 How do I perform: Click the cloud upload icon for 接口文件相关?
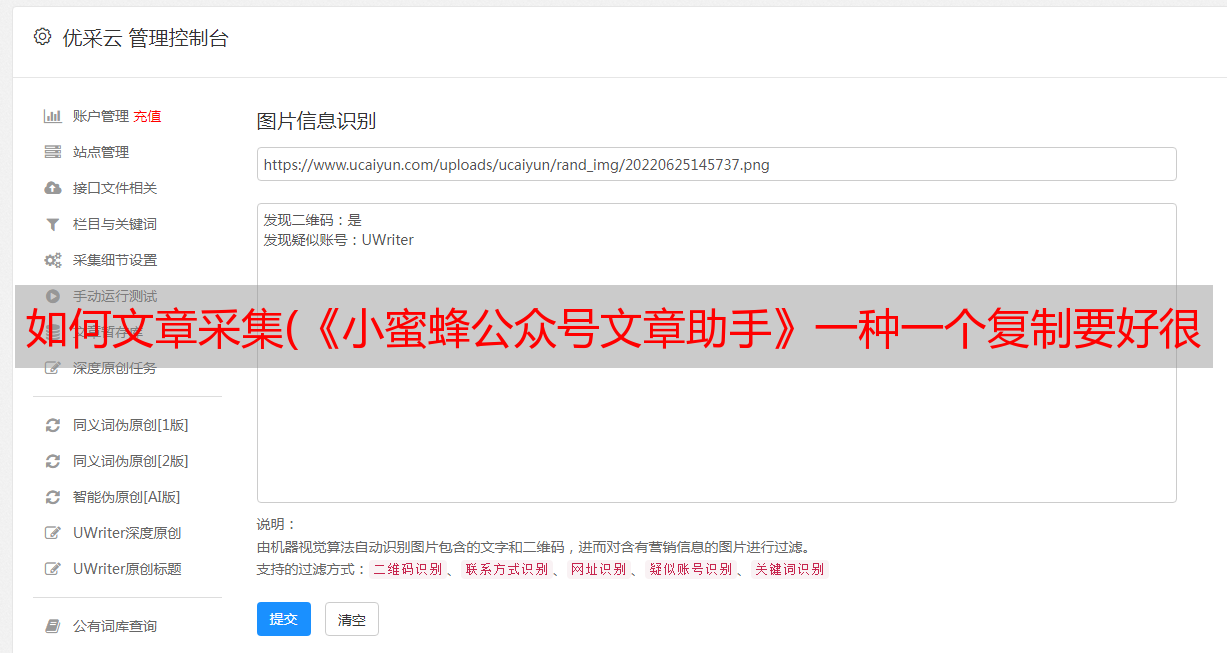(x=53, y=188)
